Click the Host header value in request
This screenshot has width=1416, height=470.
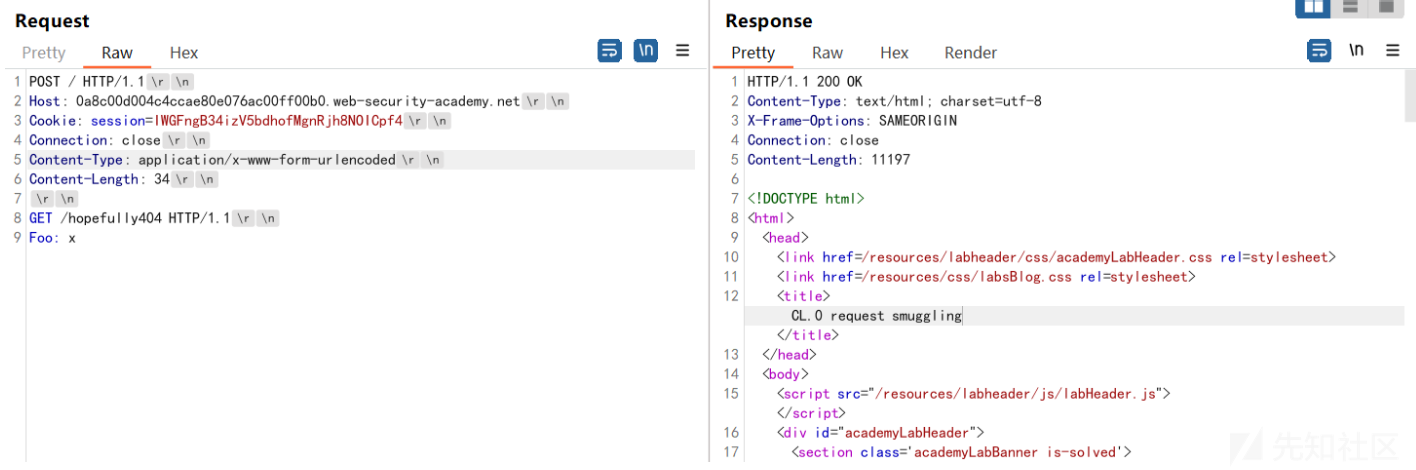point(297,101)
